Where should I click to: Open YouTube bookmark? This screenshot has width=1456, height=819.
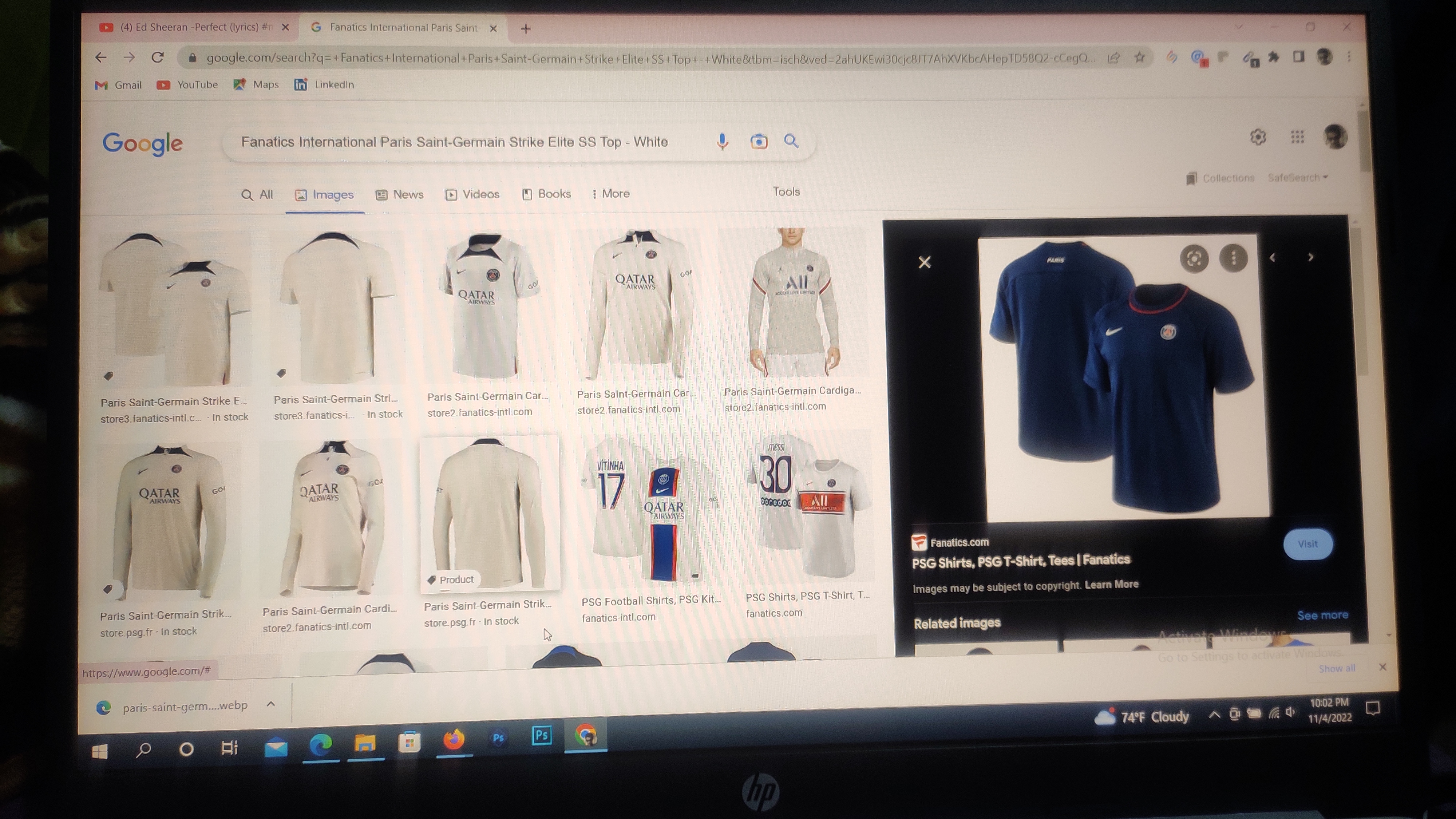pos(187,85)
